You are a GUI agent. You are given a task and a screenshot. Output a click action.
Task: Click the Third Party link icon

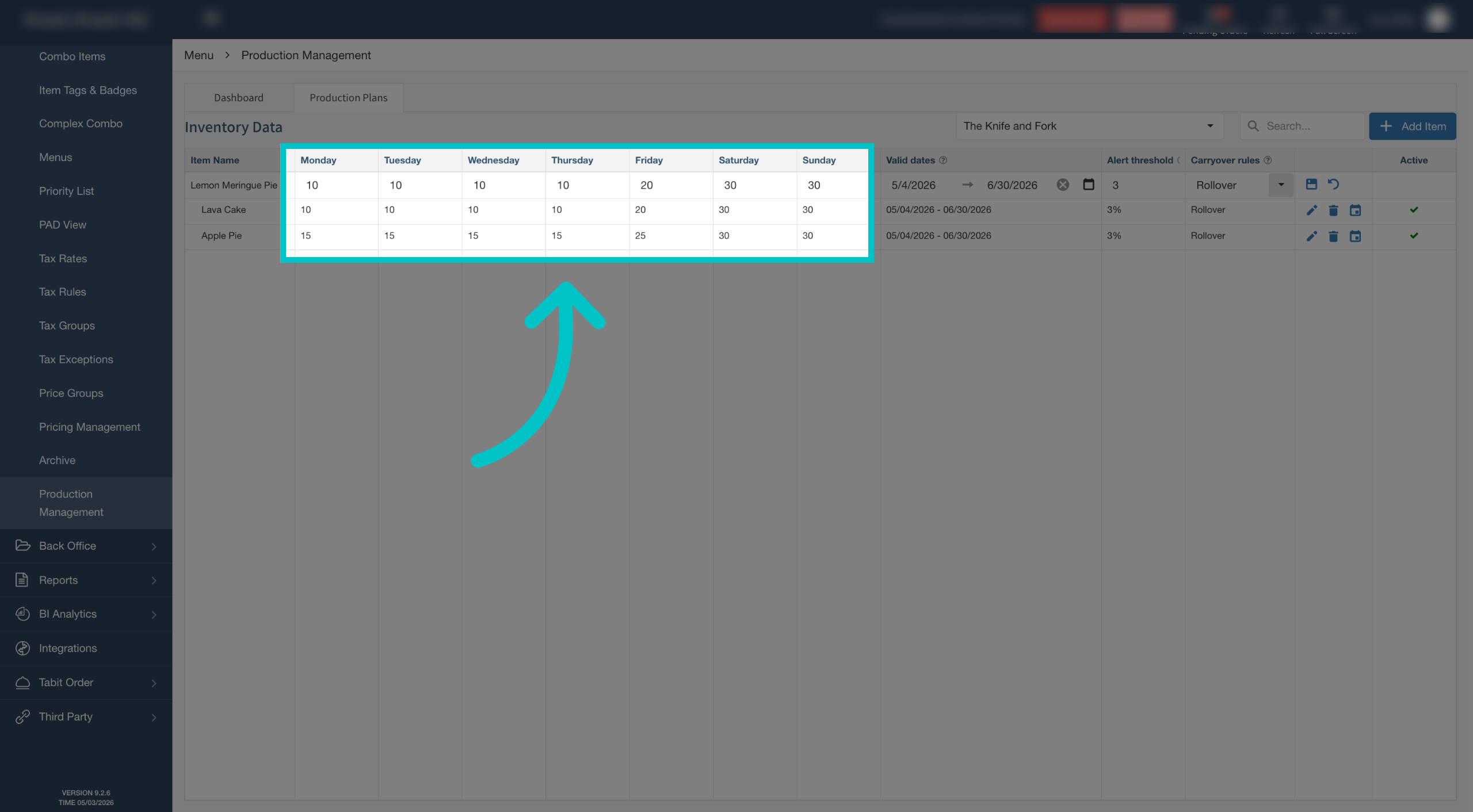tap(22, 717)
